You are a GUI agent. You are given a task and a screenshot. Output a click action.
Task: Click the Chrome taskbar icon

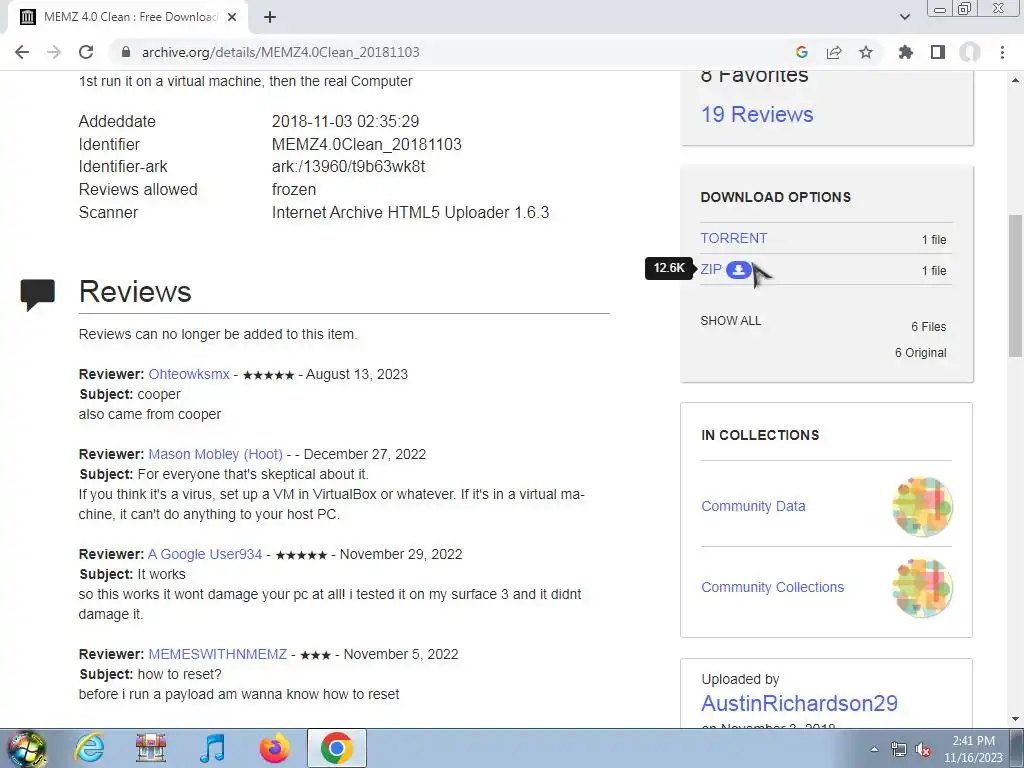click(336, 748)
